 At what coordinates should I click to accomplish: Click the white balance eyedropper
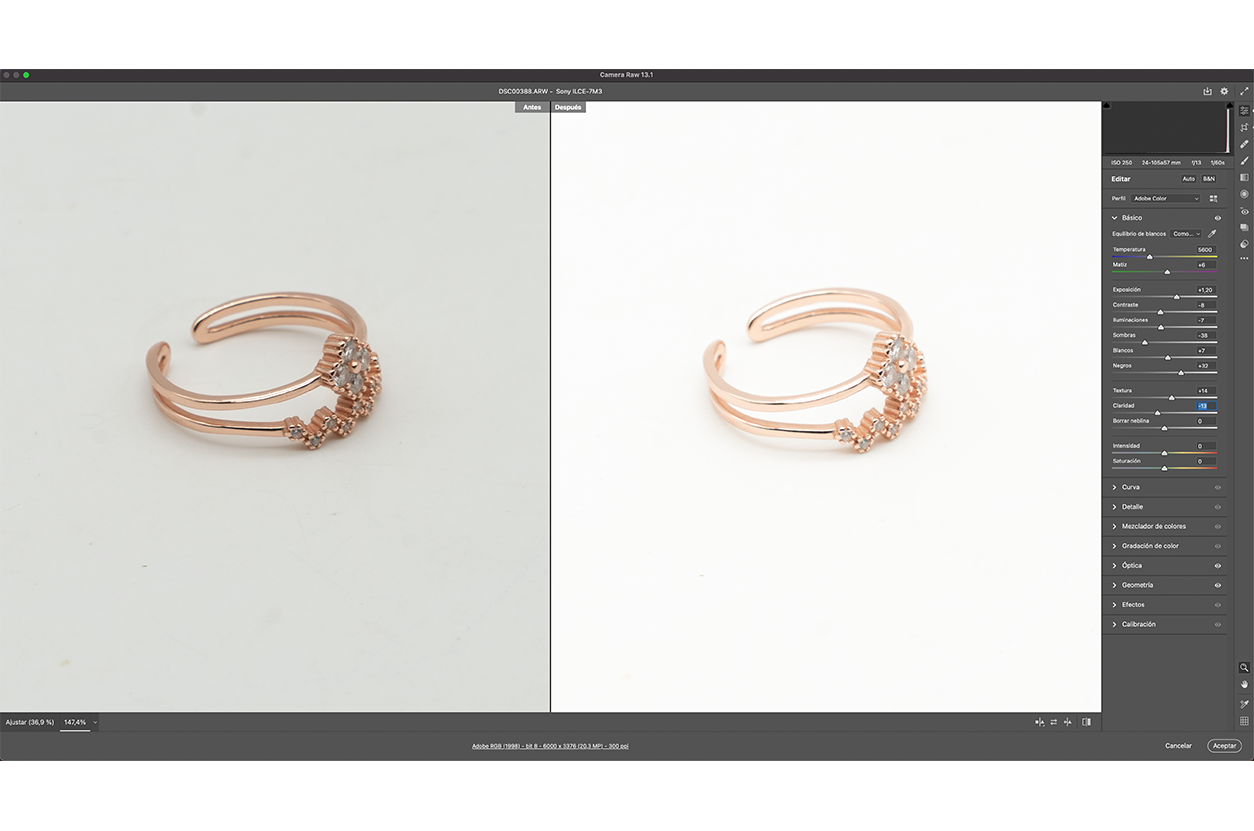(1212, 234)
